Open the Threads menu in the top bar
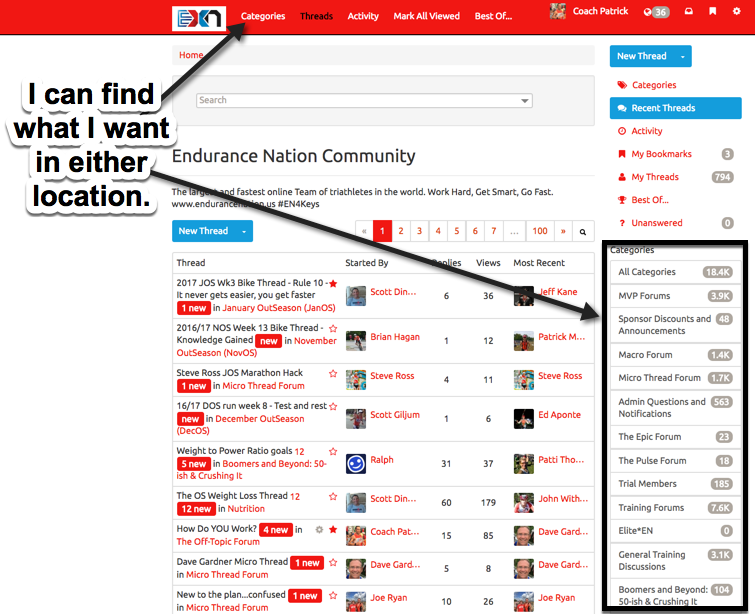Screen dimensions: 755x614 pos(316,16)
